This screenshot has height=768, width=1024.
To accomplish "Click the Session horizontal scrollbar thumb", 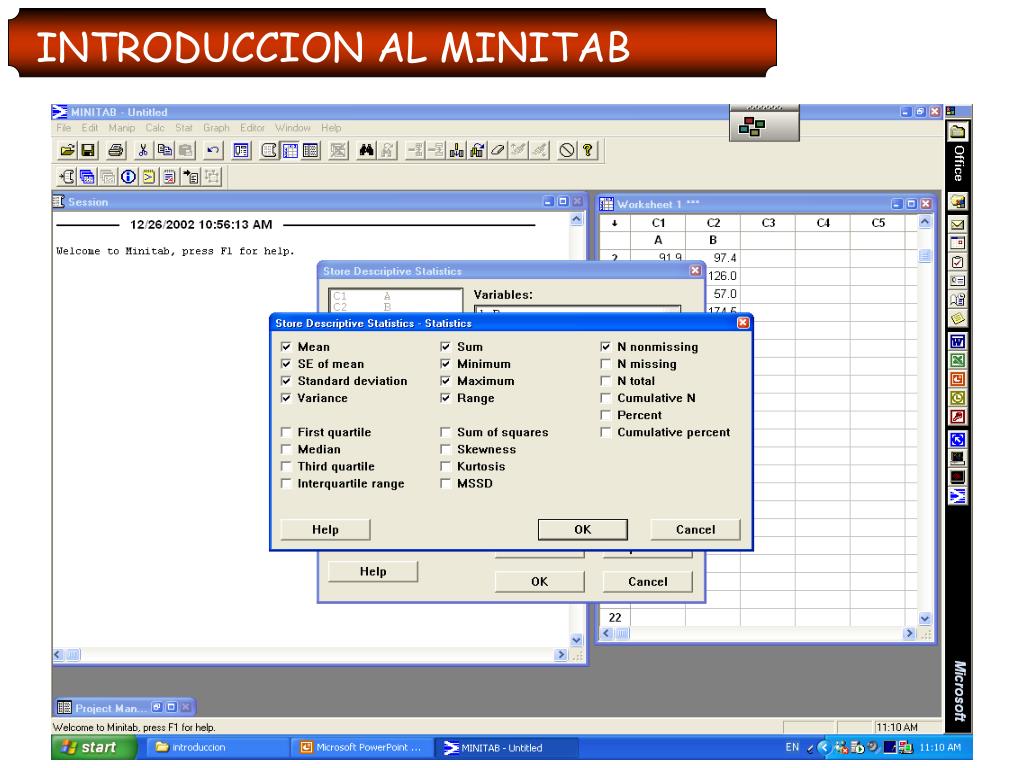I will [73, 654].
